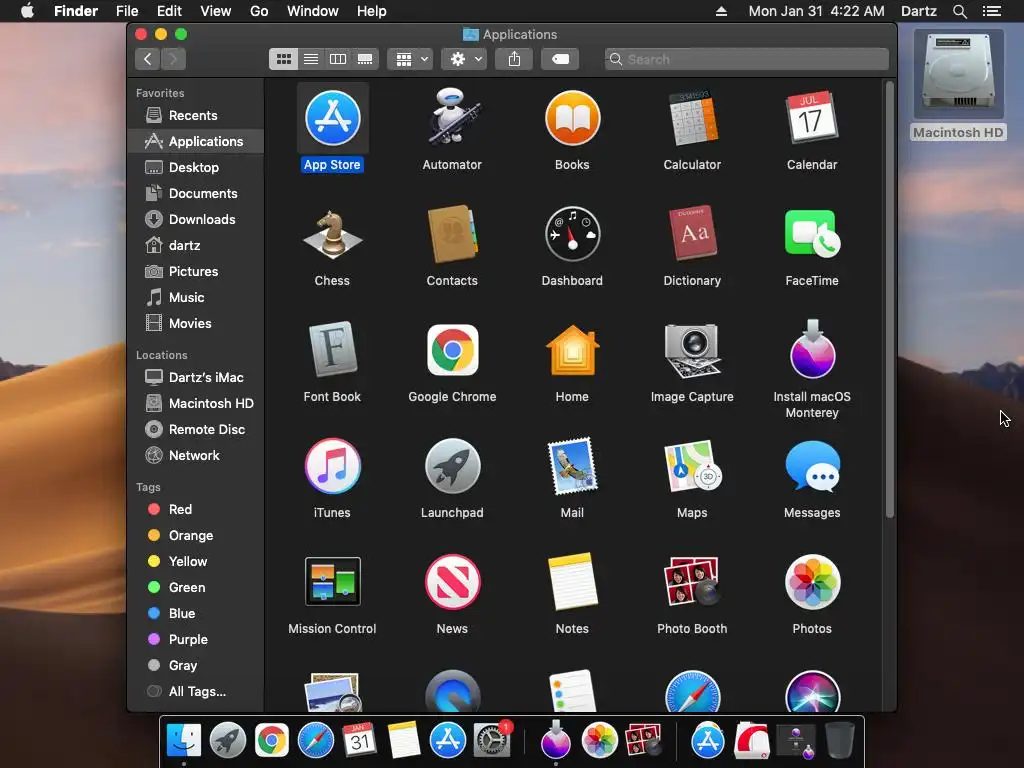The width and height of the screenshot is (1024, 768).
Task: Select the Image Capture app icon
Action: pos(692,350)
